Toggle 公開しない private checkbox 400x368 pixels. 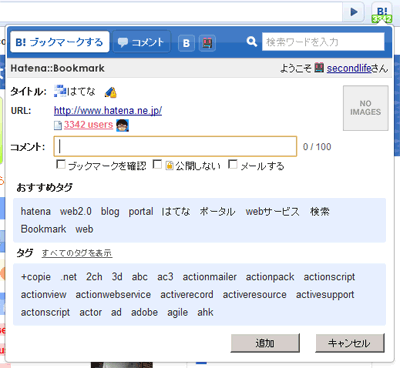(157, 164)
